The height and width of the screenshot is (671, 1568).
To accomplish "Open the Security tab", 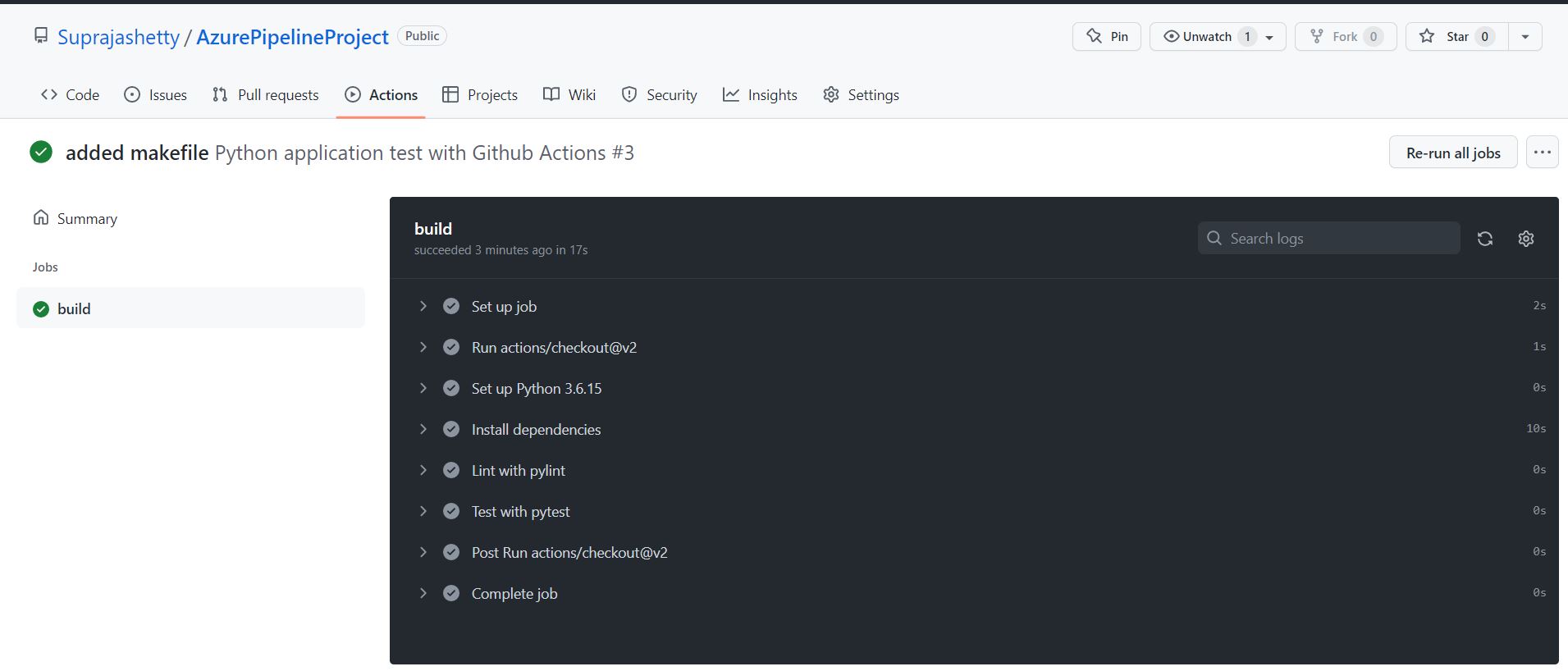I will point(660,94).
